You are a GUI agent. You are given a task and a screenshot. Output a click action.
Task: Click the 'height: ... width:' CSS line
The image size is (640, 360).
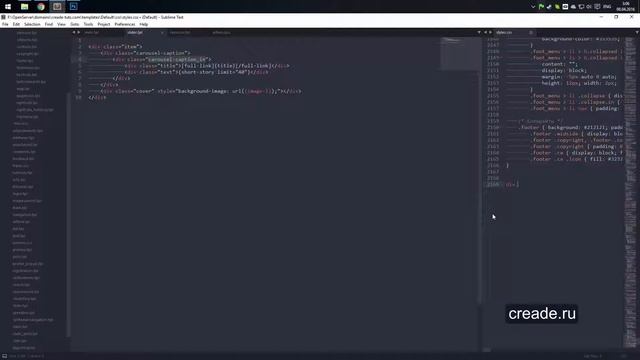click(579, 83)
